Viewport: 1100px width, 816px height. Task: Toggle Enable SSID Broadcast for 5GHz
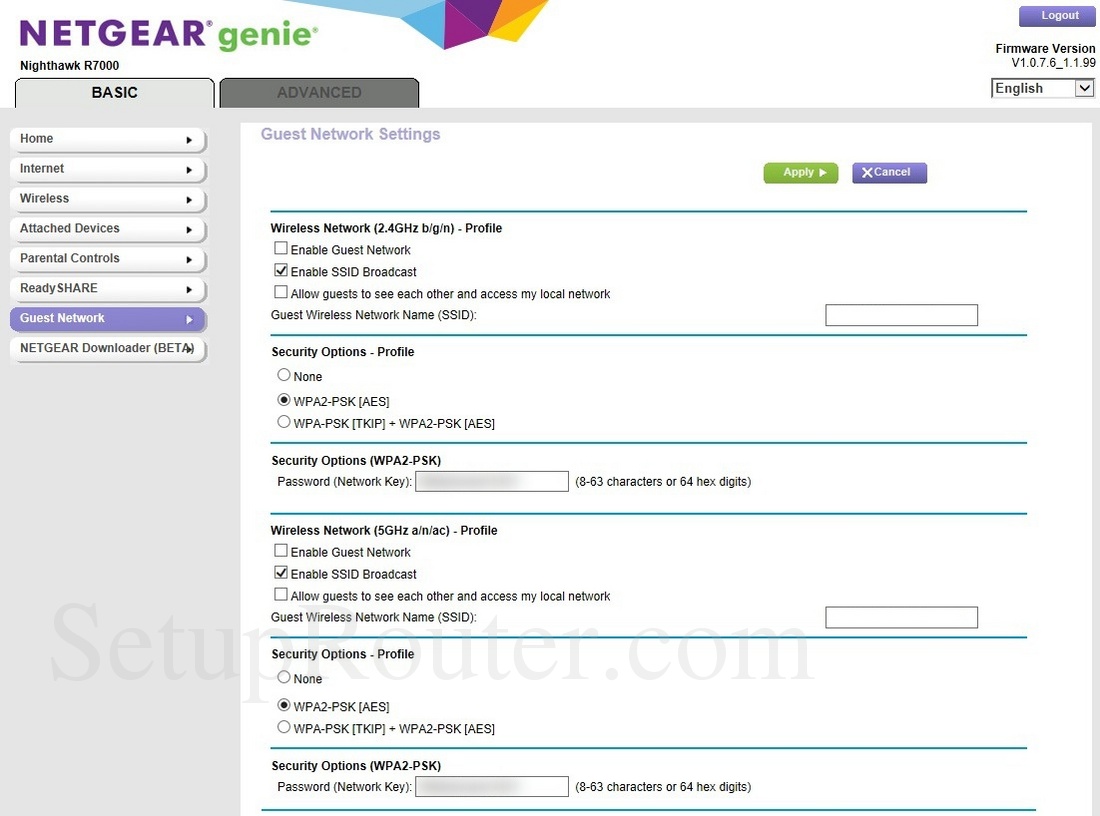coord(281,573)
